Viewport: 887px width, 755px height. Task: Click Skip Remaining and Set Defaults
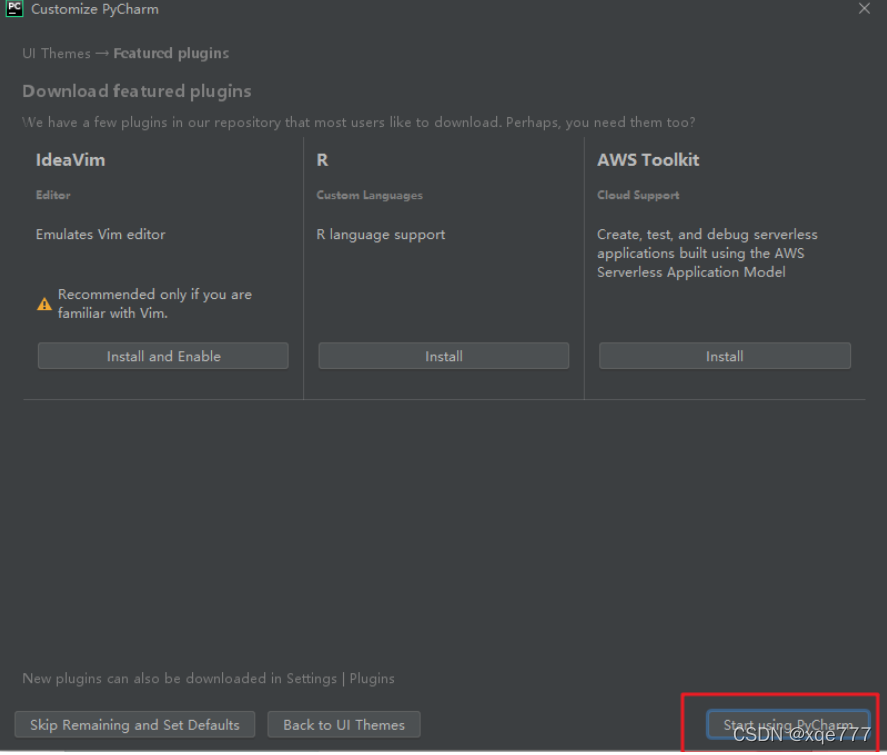135,724
